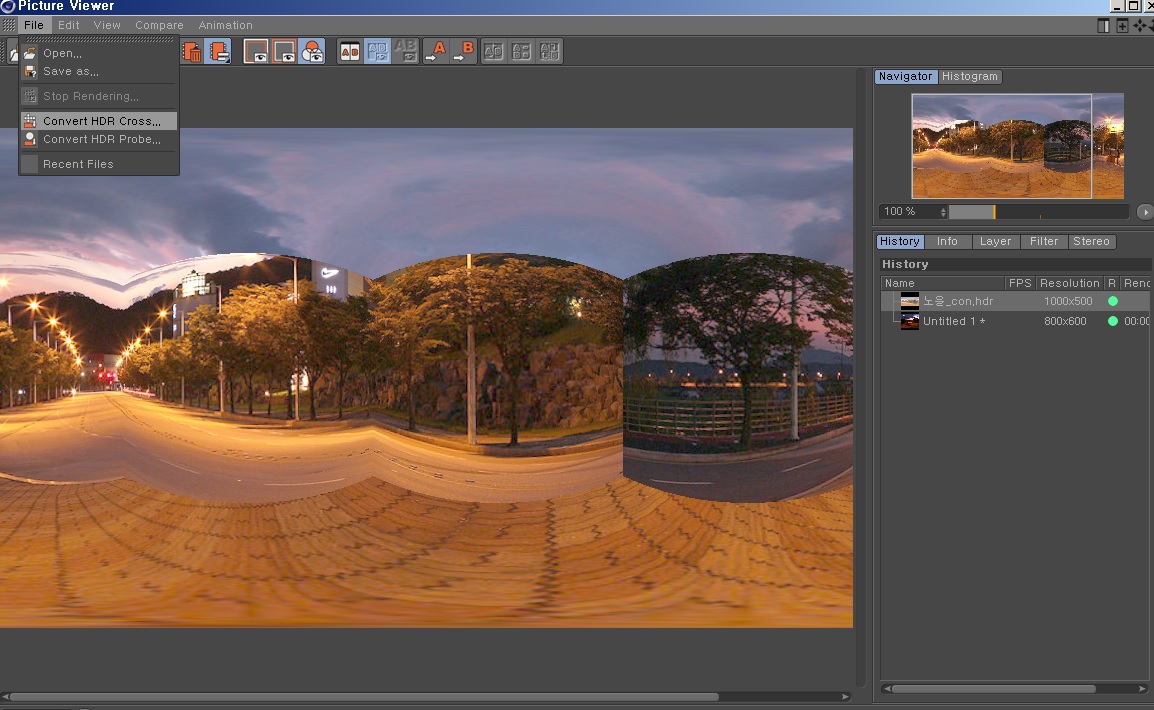Select Convert HDR Probe menu entry
The image size is (1154, 710).
101,140
